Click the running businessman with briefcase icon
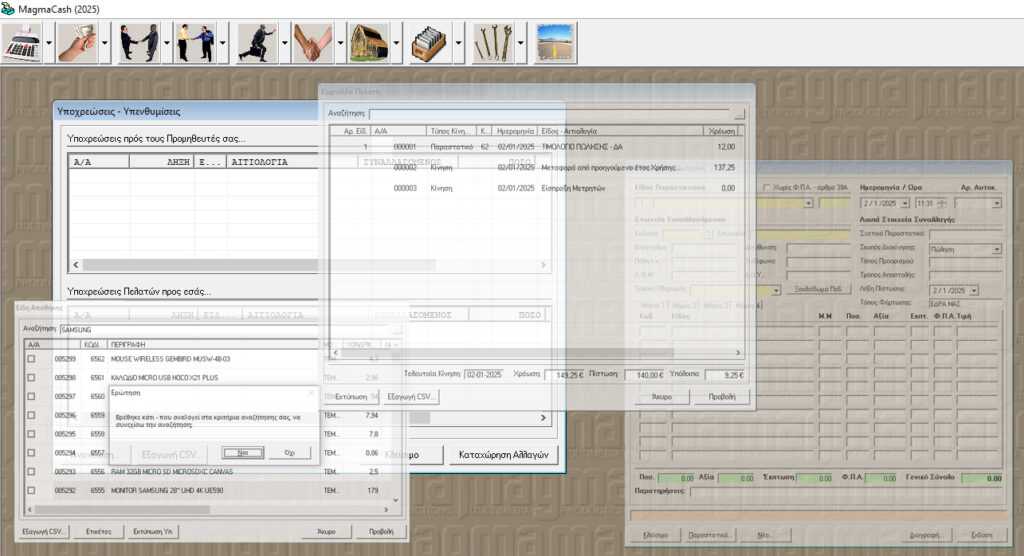 click(257, 43)
